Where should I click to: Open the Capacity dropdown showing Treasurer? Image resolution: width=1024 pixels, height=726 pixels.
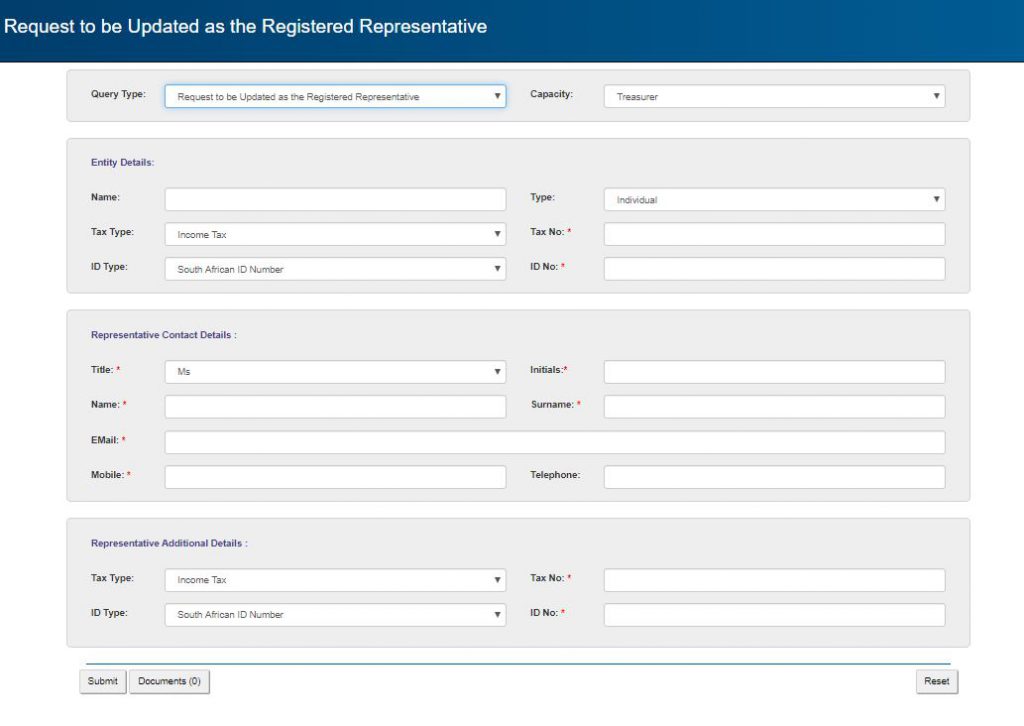click(x=775, y=96)
